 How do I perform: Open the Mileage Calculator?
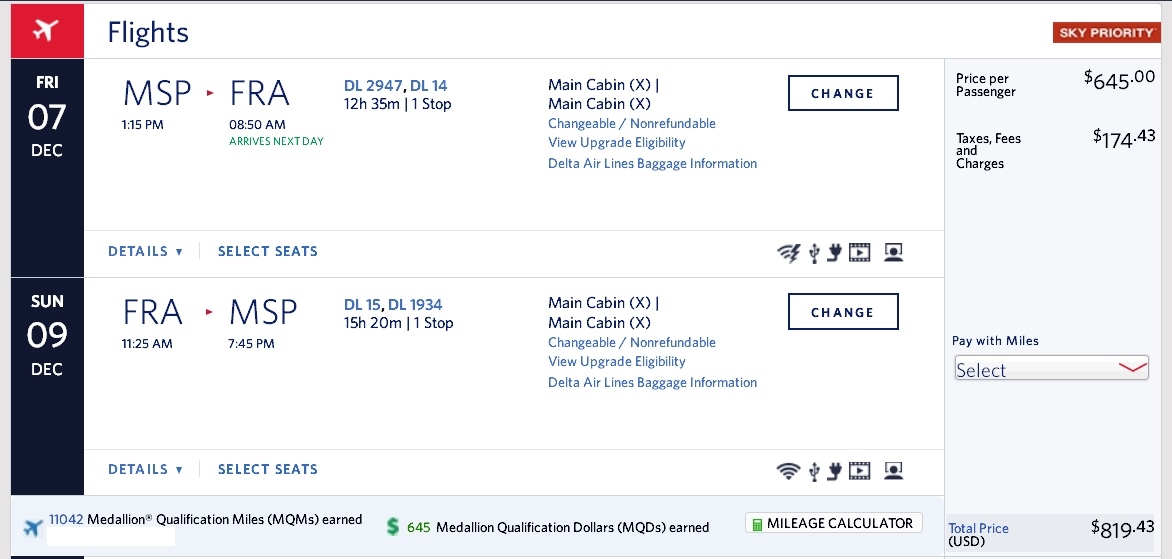pyautogui.click(x=833, y=524)
